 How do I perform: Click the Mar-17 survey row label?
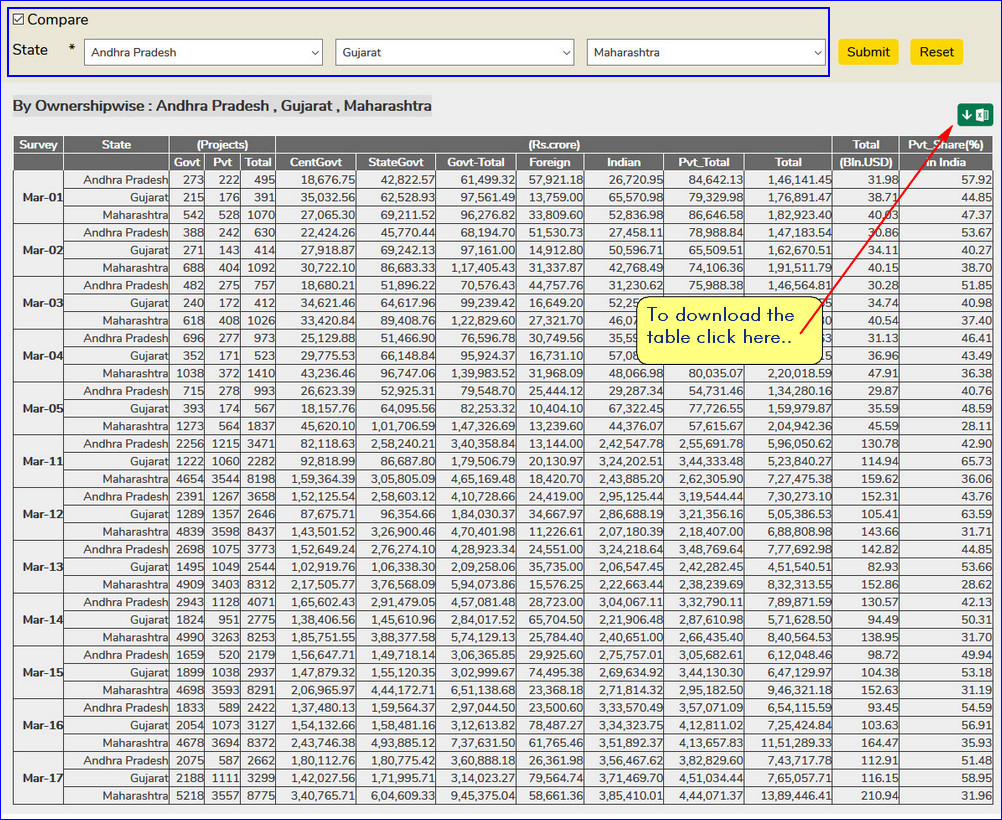[42, 778]
